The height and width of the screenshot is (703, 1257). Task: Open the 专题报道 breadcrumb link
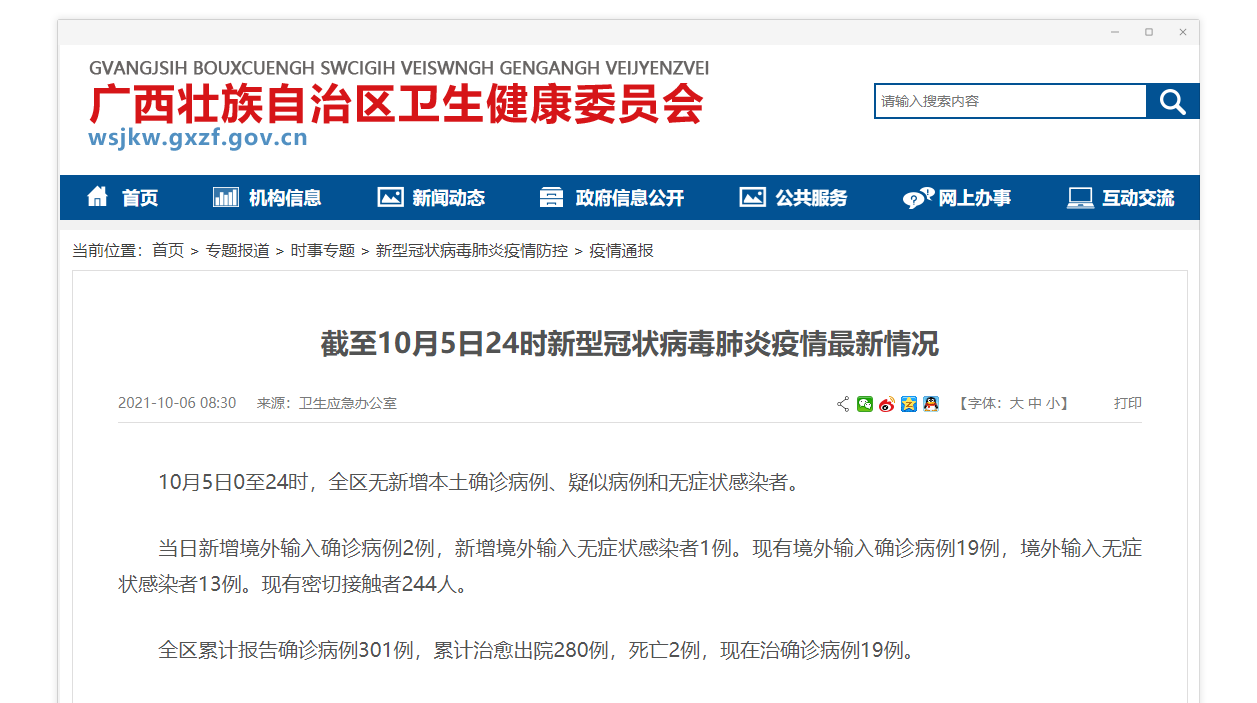(x=238, y=251)
